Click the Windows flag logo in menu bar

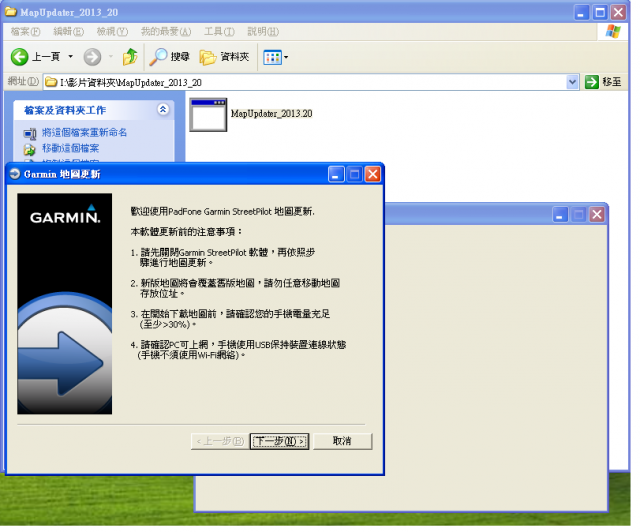click(x=613, y=31)
